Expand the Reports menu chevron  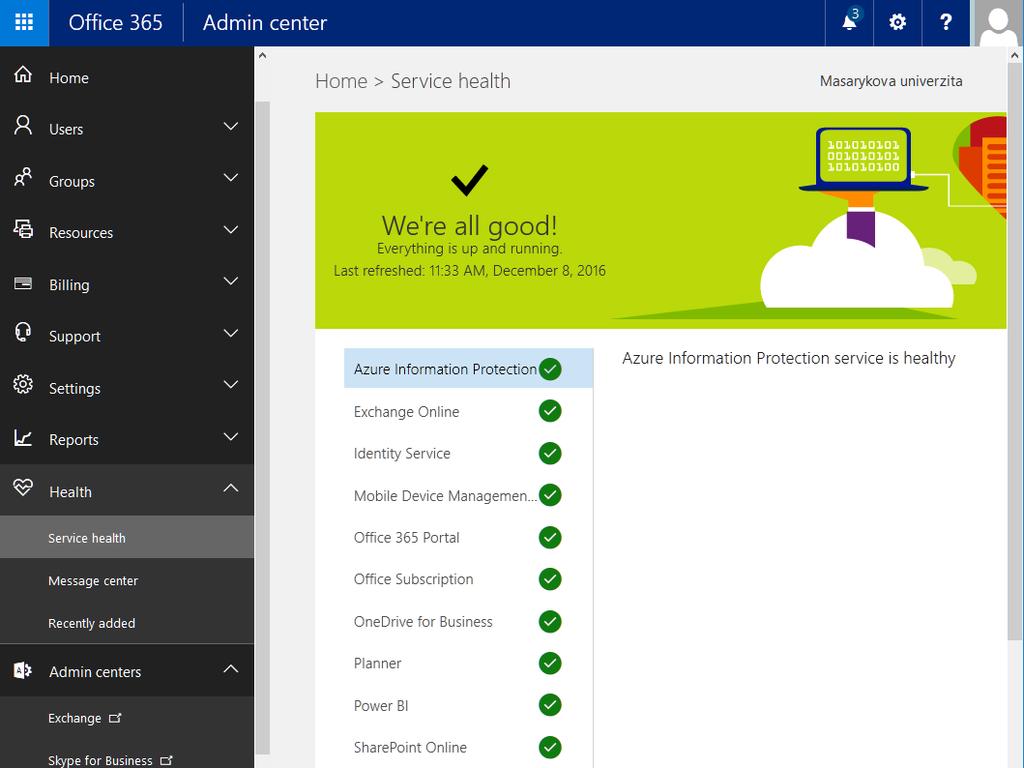point(231,437)
